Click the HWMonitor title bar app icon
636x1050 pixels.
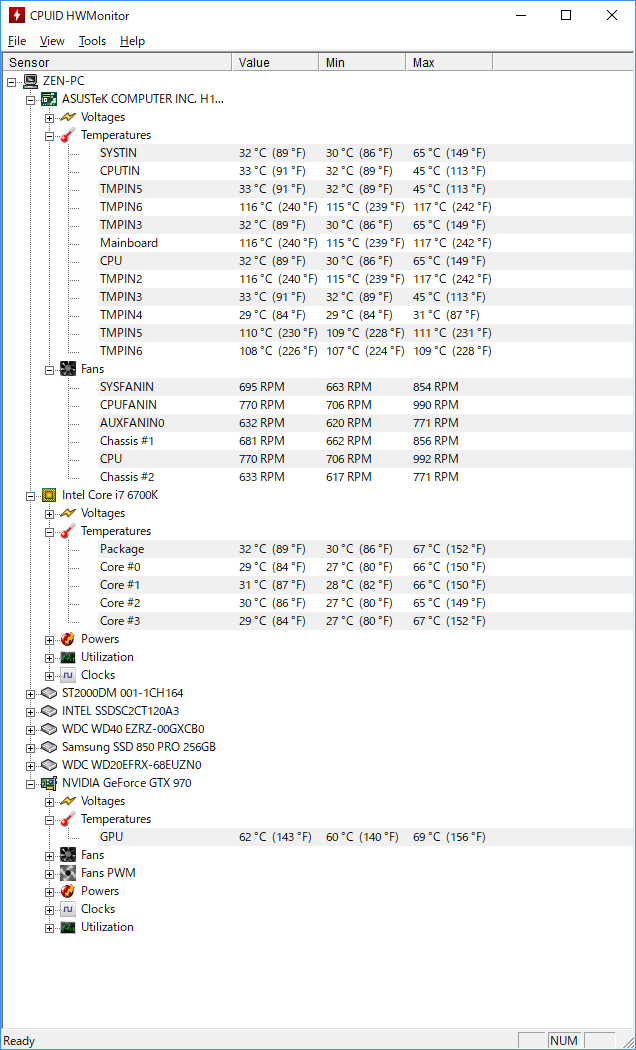(x=17, y=15)
